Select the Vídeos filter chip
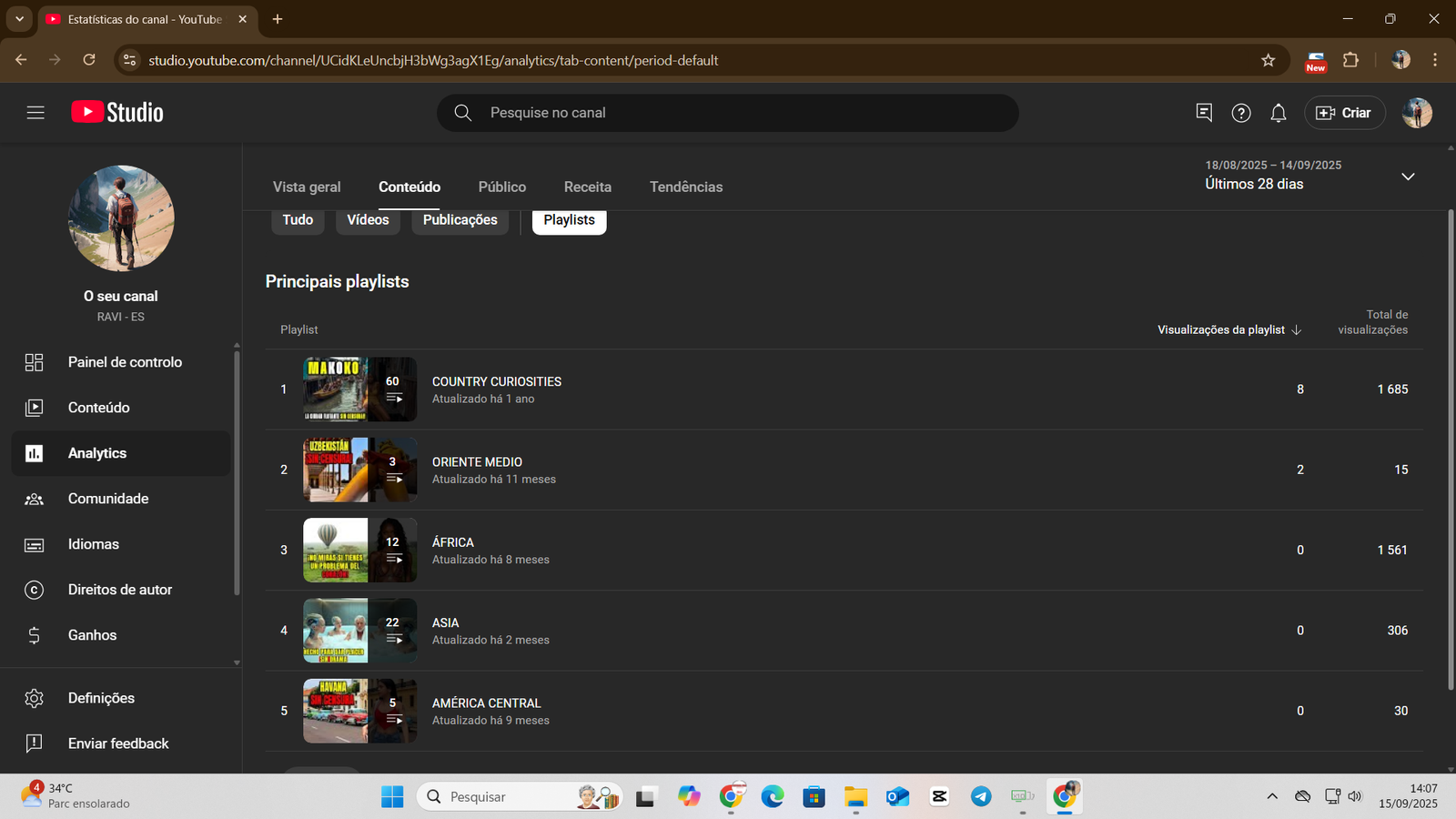The image size is (1456, 819). [x=368, y=220]
